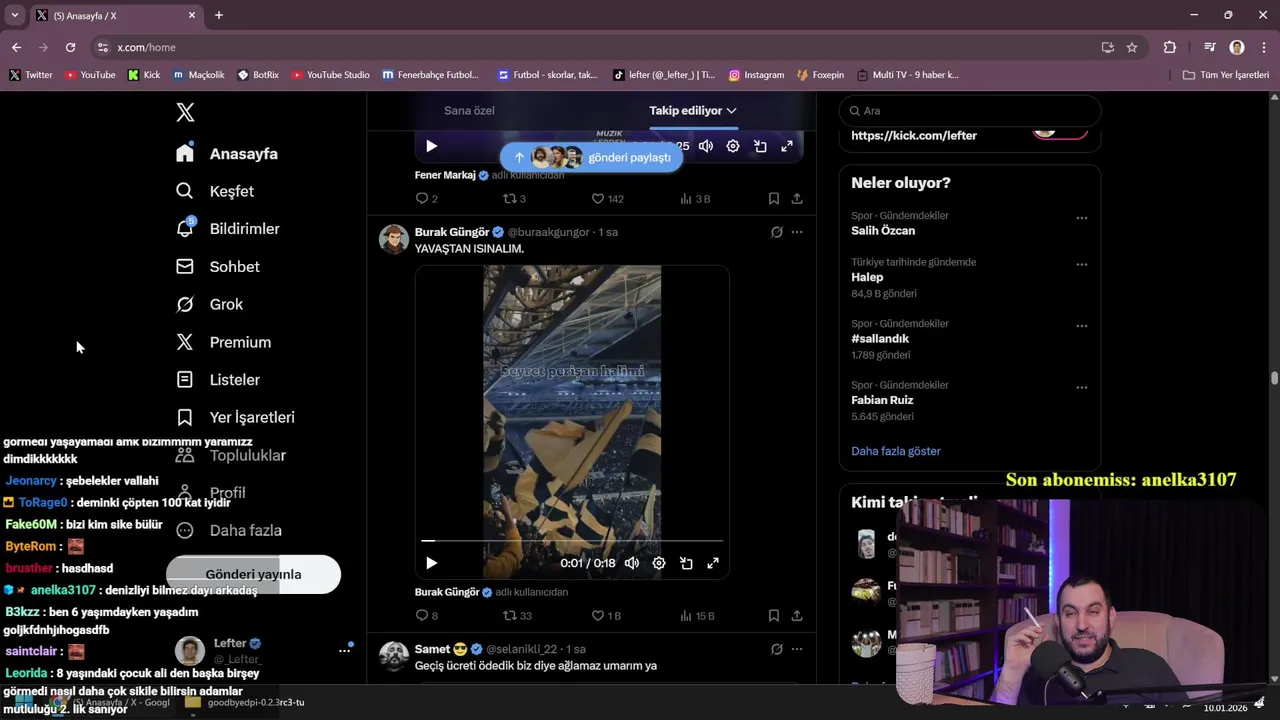View analytics of Burak Güngör post

(x=697, y=616)
